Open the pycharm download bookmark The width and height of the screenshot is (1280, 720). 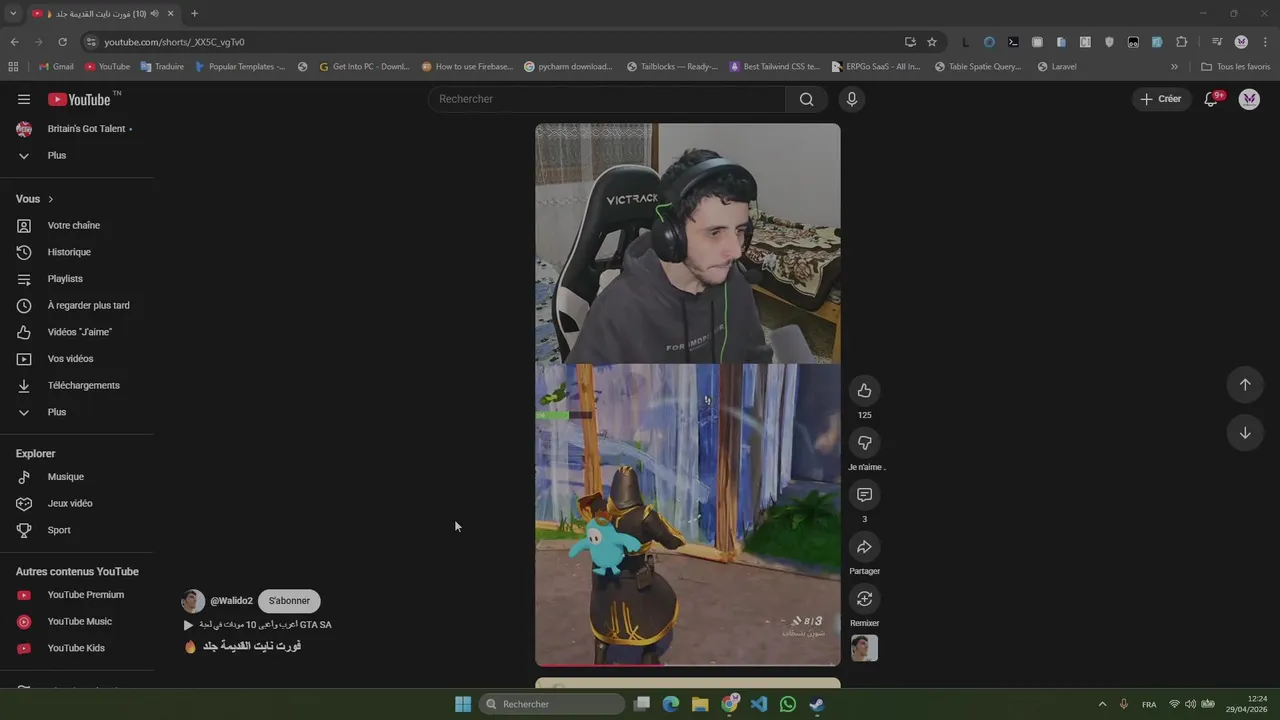(568, 67)
